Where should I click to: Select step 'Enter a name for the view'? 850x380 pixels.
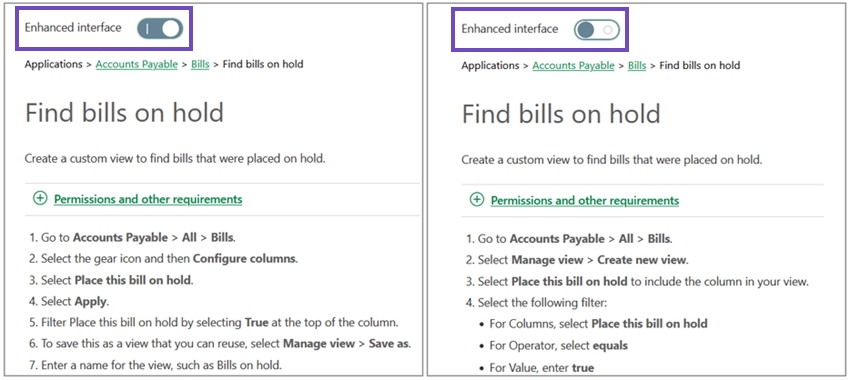coord(162,365)
